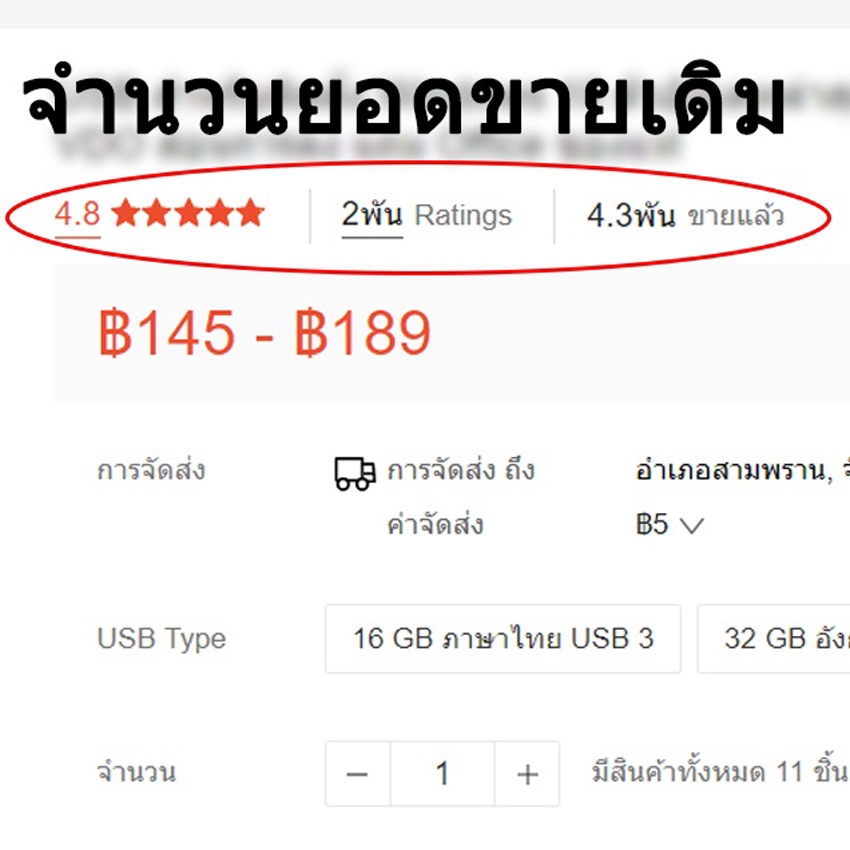Click the fourth orange rating star

[220, 212]
